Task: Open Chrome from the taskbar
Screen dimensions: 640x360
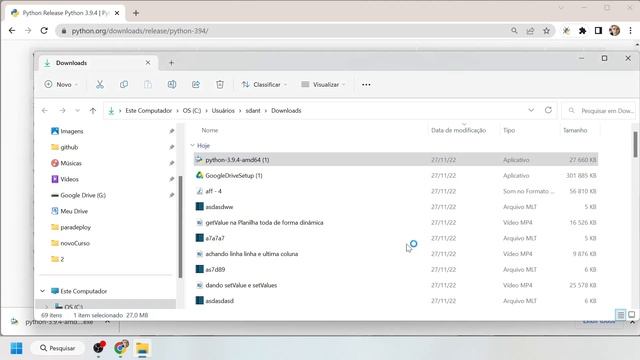Action: coord(121,348)
